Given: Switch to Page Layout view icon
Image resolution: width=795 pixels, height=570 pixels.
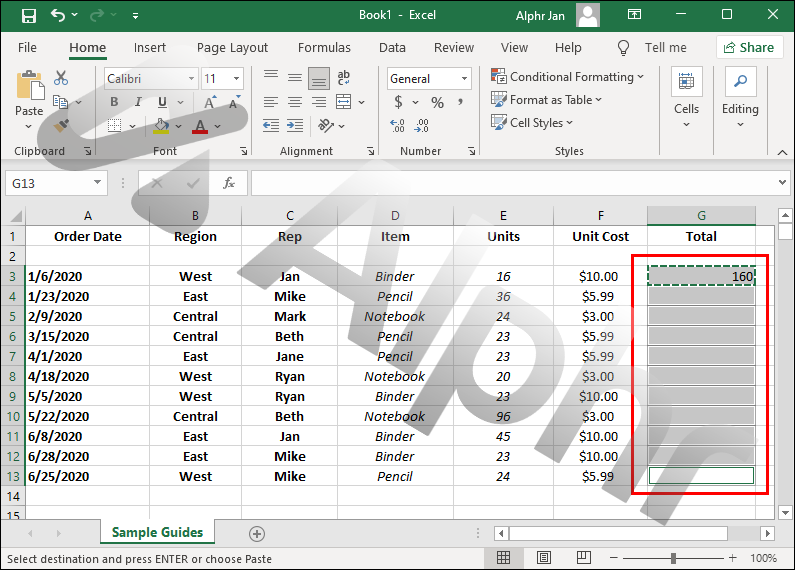Looking at the screenshot, I should click(x=543, y=558).
